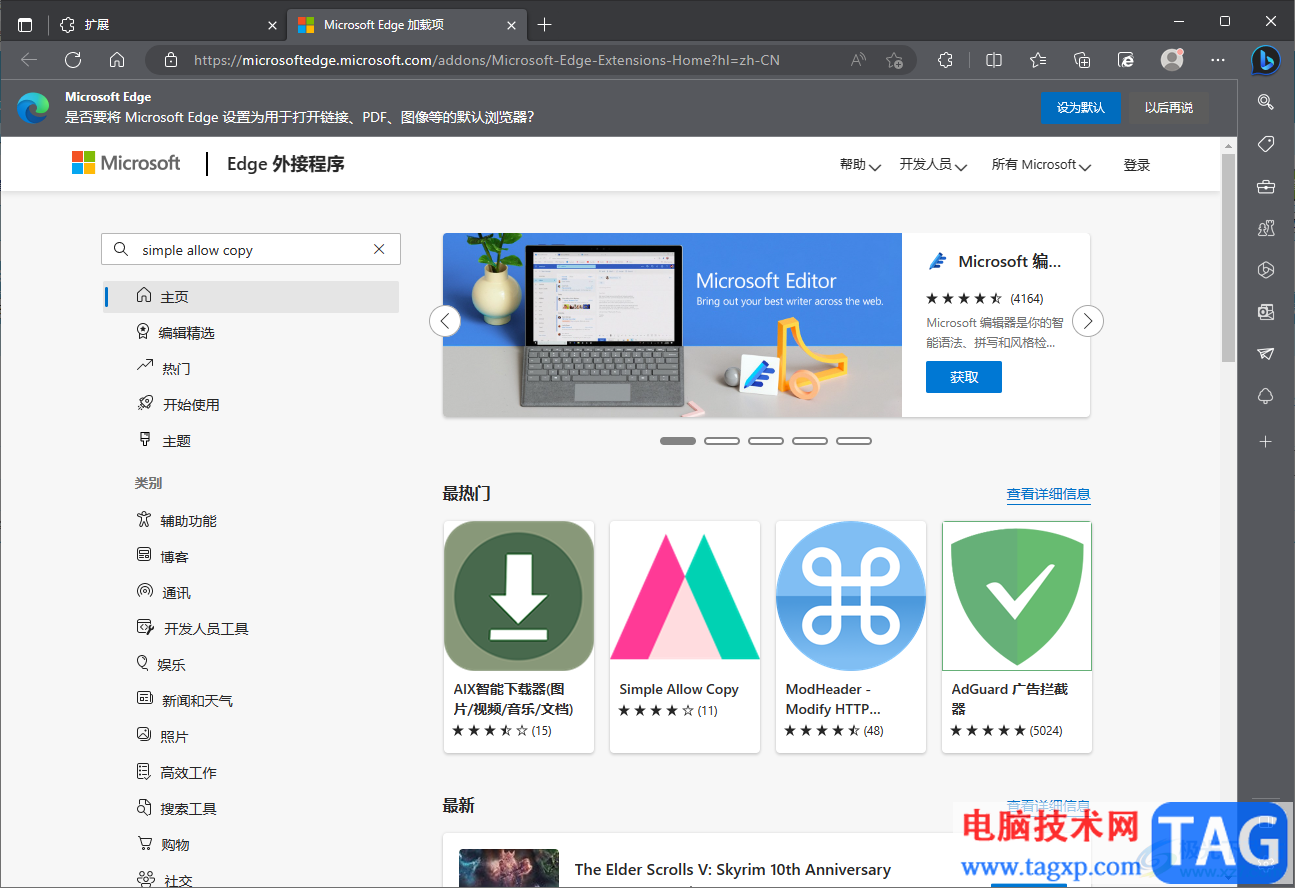Open sidebar tools briefcase icon
This screenshot has height=888, width=1295.
click(x=1265, y=186)
